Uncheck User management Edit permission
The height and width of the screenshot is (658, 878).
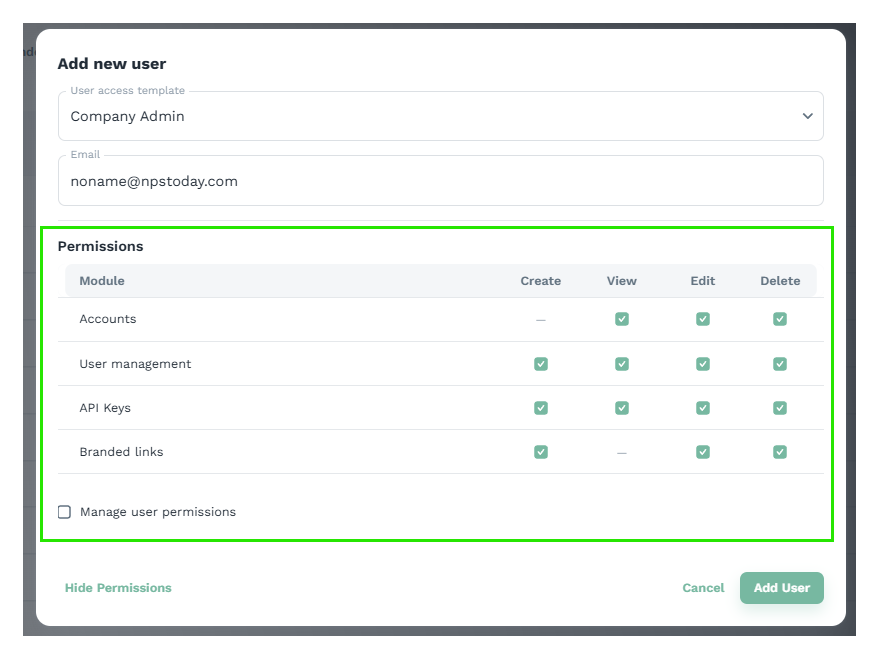(x=703, y=364)
